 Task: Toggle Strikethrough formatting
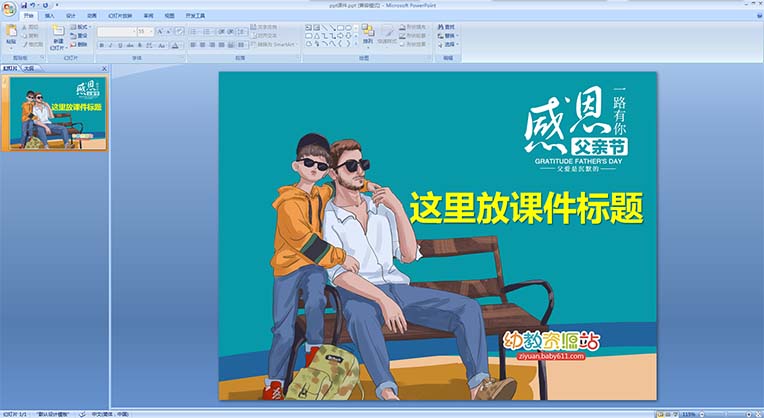130,45
